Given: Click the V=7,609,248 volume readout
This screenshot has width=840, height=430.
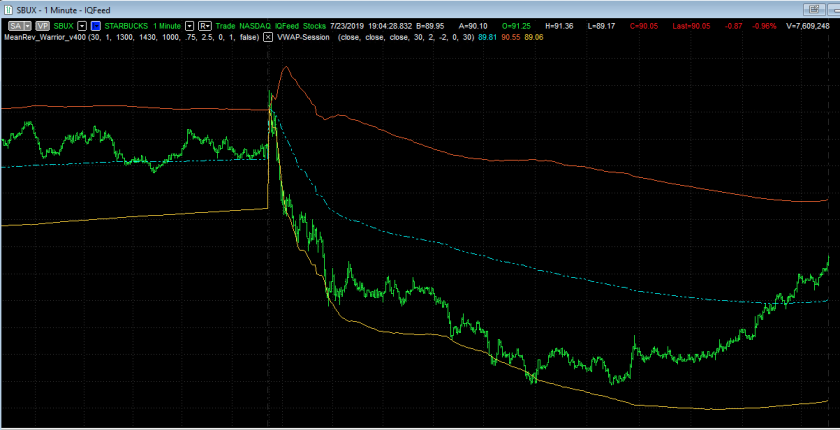Looking at the screenshot, I should 806,23.
